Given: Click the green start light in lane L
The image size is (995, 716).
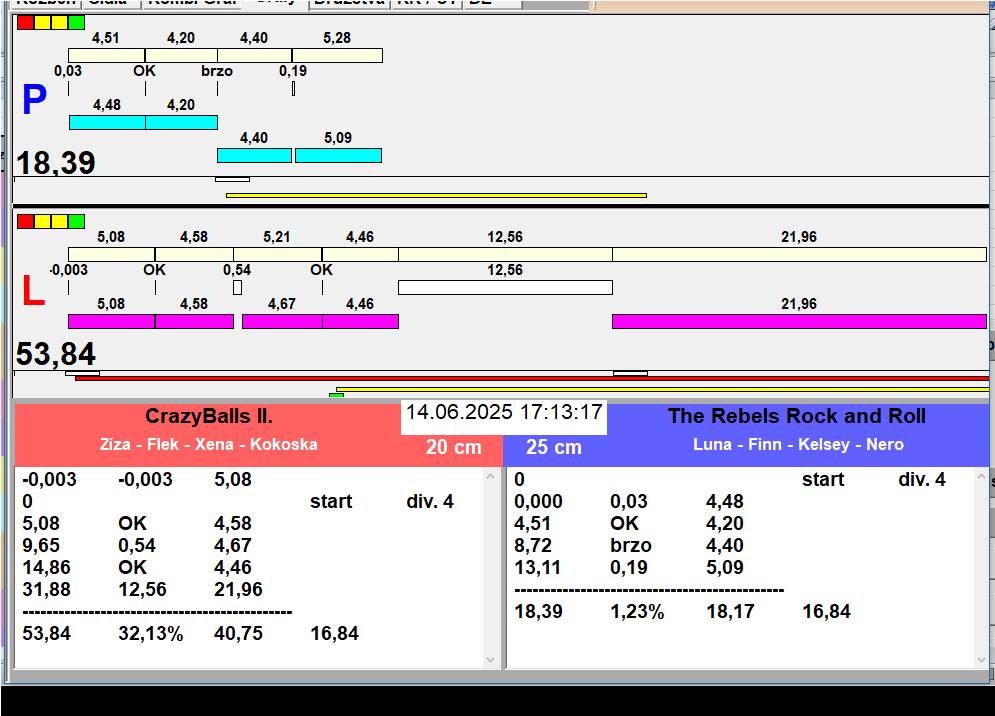Looking at the screenshot, I should tap(76, 221).
